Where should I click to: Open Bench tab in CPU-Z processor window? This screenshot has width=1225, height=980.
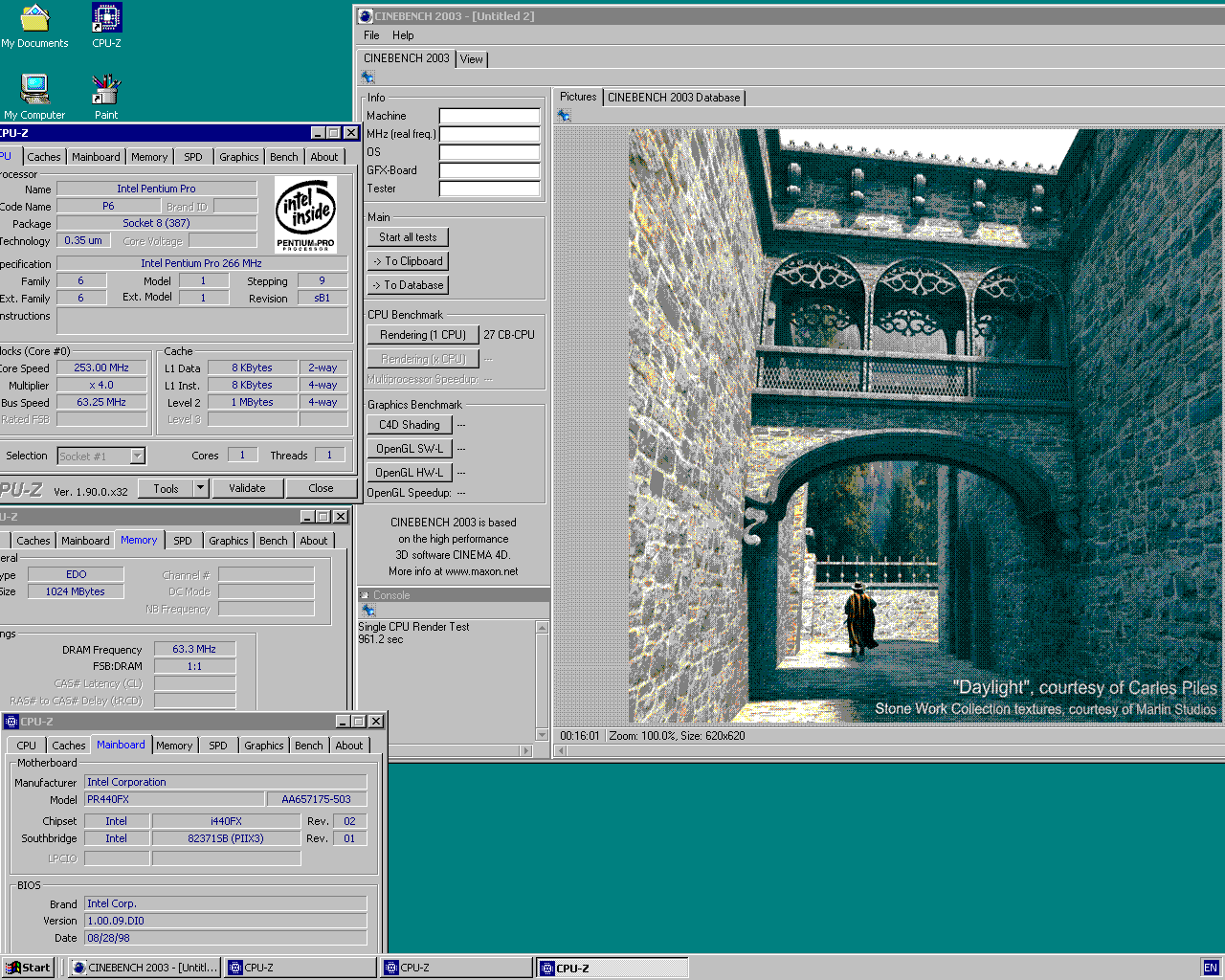click(283, 157)
